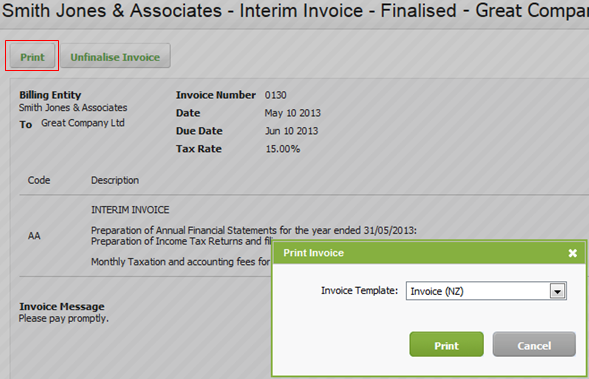The height and width of the screenshot is (379, 589).
Task: Click the Print Invoice dialog title bar
Action: [429, 253]
